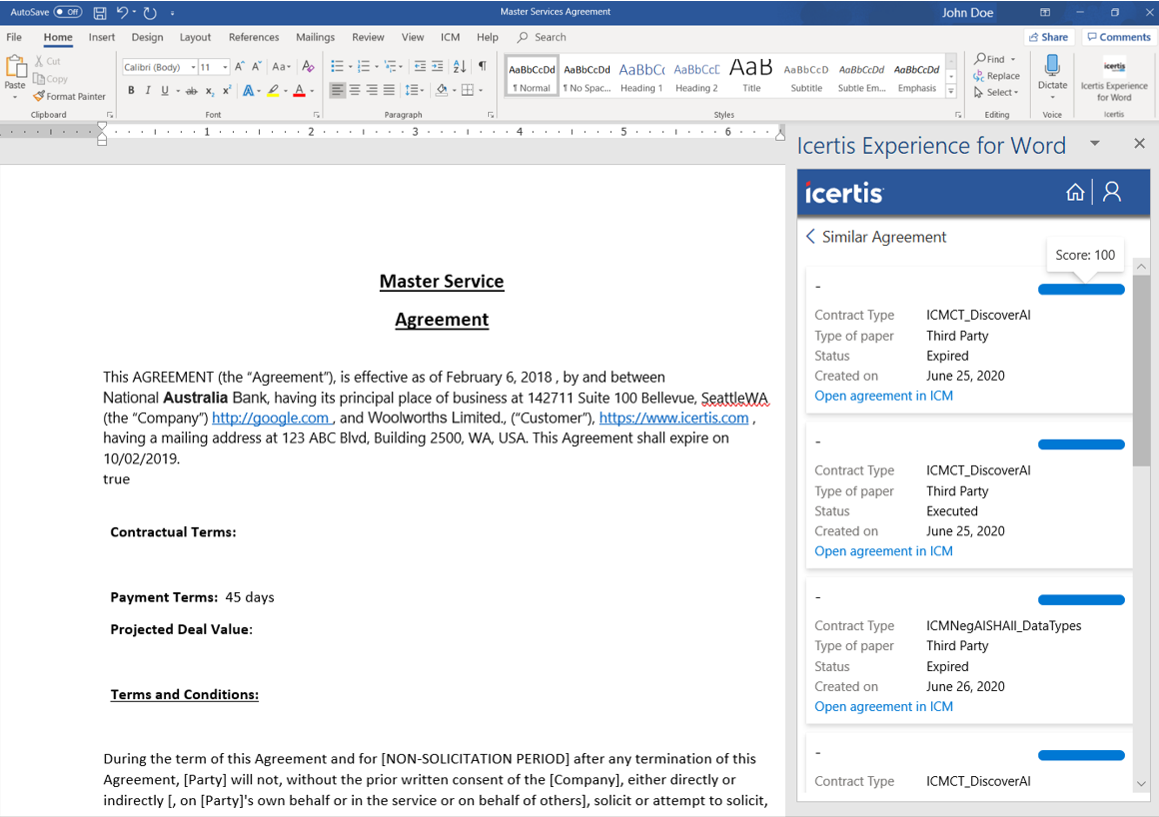The height and width of the screenshot is (817, 1159).
Task: Open the File menu
Action: [x=14, y=37]
